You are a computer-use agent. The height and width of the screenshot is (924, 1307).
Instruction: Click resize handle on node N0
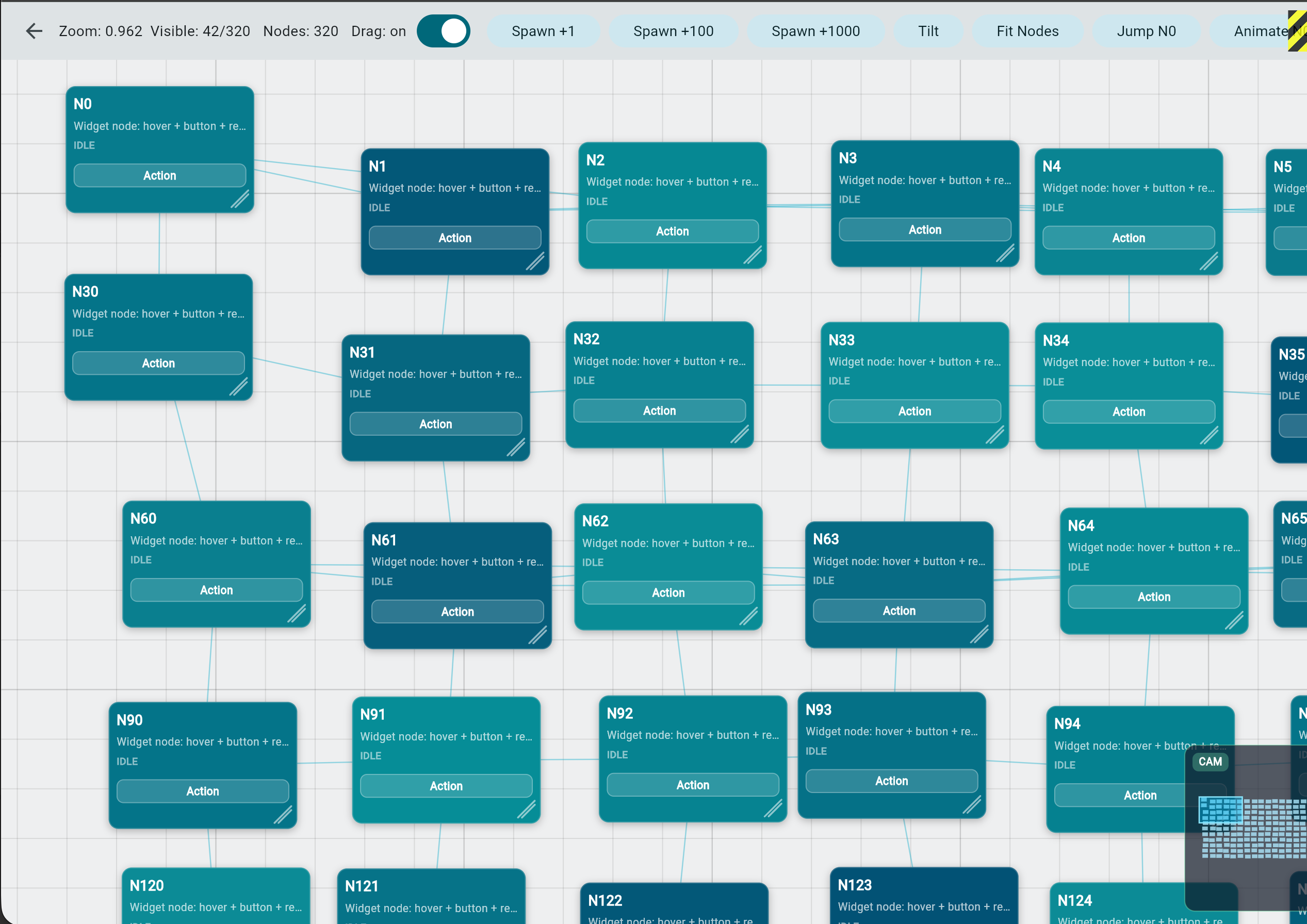coord(240,200)
